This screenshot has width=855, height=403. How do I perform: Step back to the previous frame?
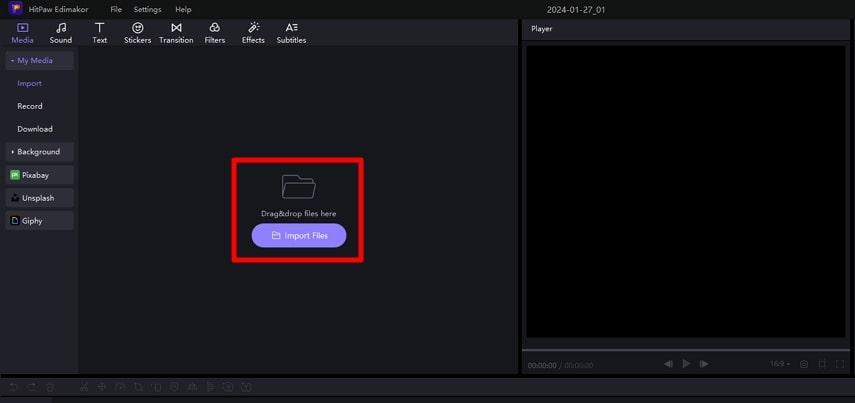[x=669, y=364]
